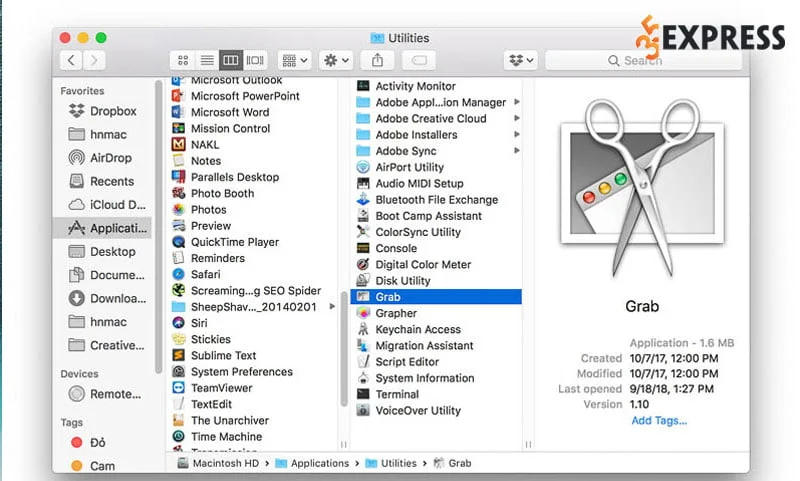Expand the SheepShaver folder arrow
This screenshot has height=481, width=800.
[x=332, y=307]
